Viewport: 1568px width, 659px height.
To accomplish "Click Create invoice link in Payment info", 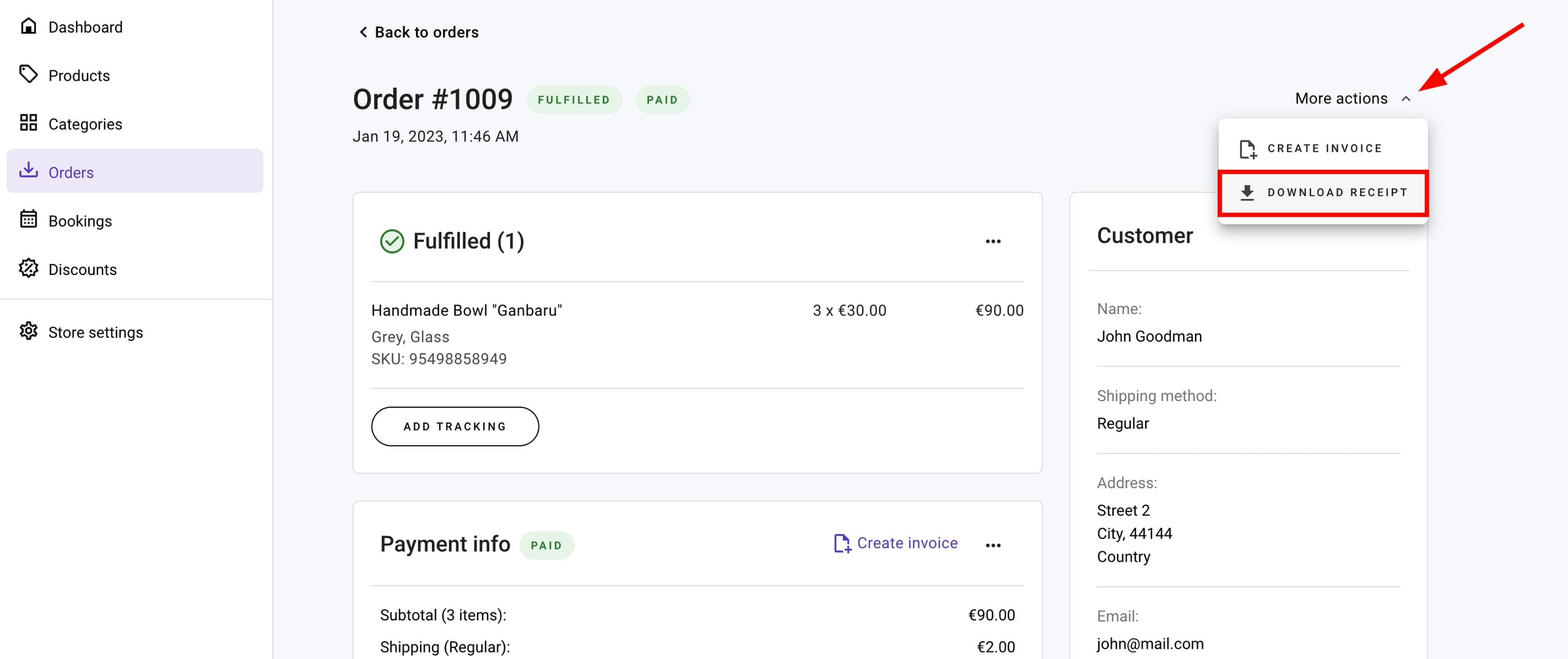I will pos(896,543).
